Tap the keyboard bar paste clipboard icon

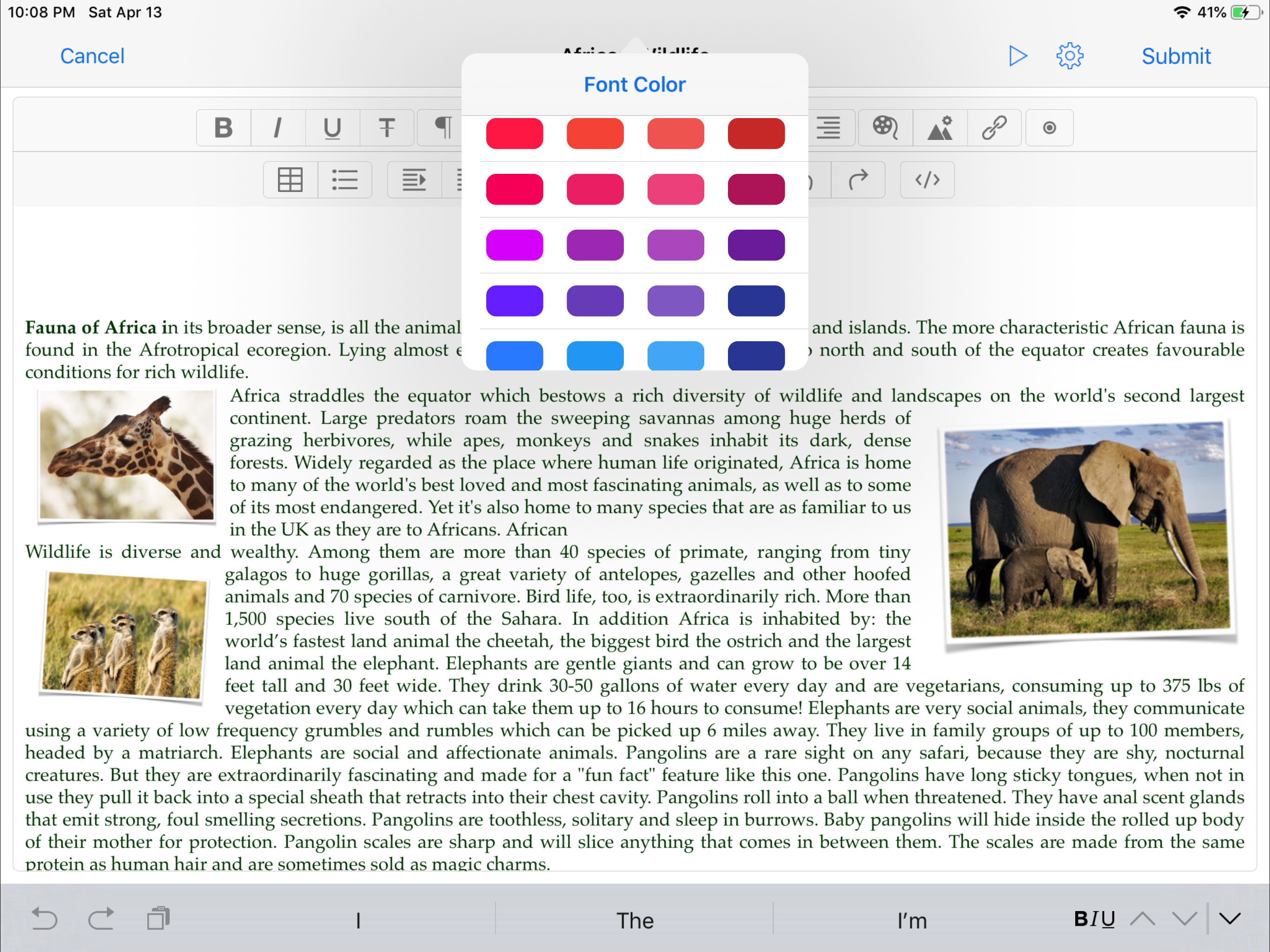coord(159,918)
